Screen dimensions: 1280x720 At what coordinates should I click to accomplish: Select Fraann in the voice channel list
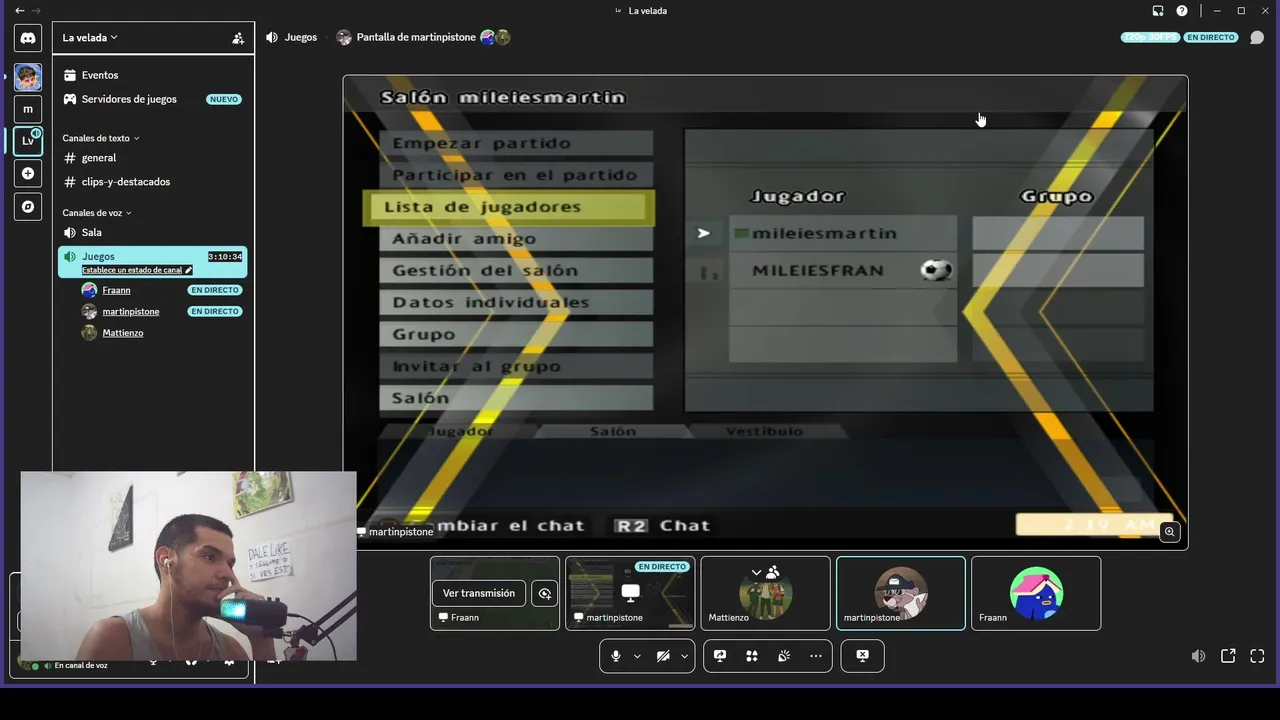pyautogui.click(x=116, y=290)
